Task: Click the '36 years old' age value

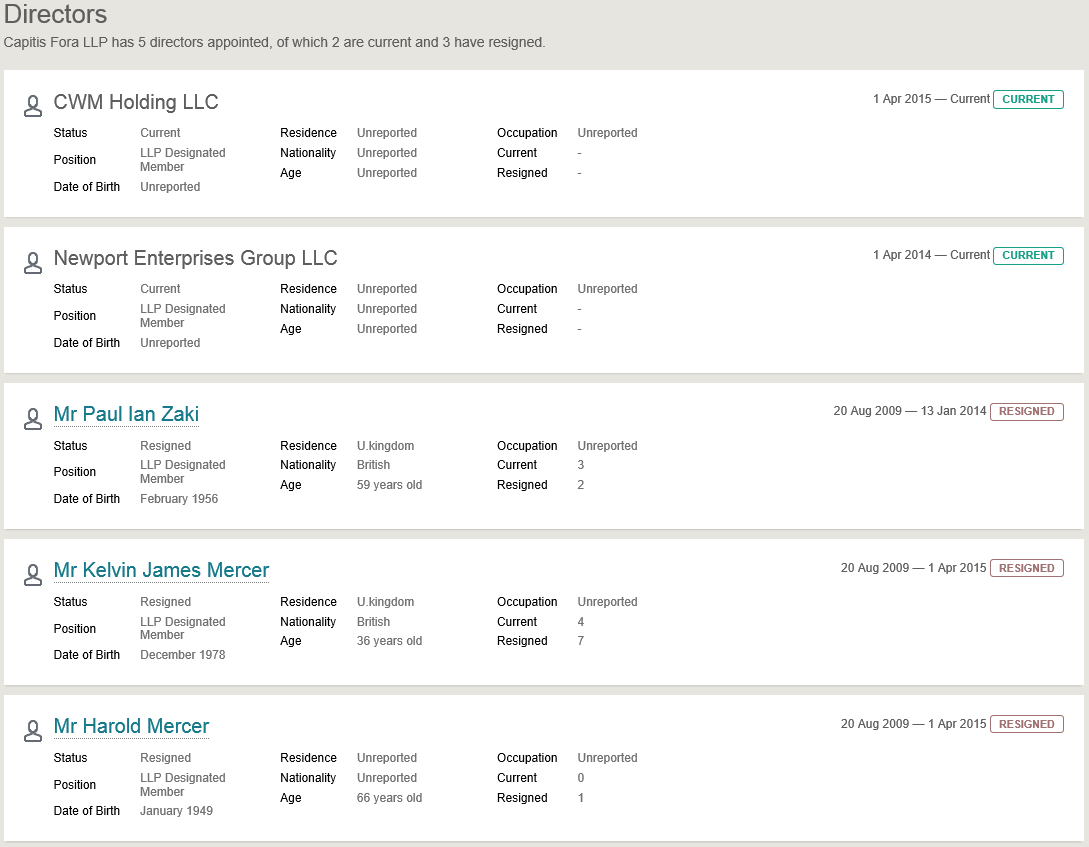Action: click(390, 641)
